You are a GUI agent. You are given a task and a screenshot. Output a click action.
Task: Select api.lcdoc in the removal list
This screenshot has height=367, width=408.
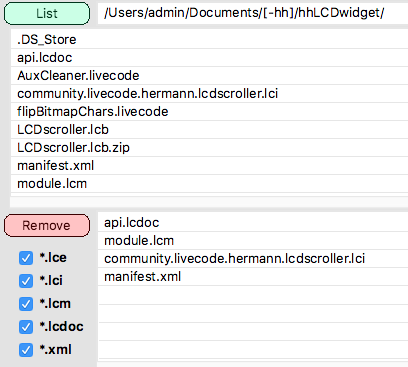pos(253,223)
